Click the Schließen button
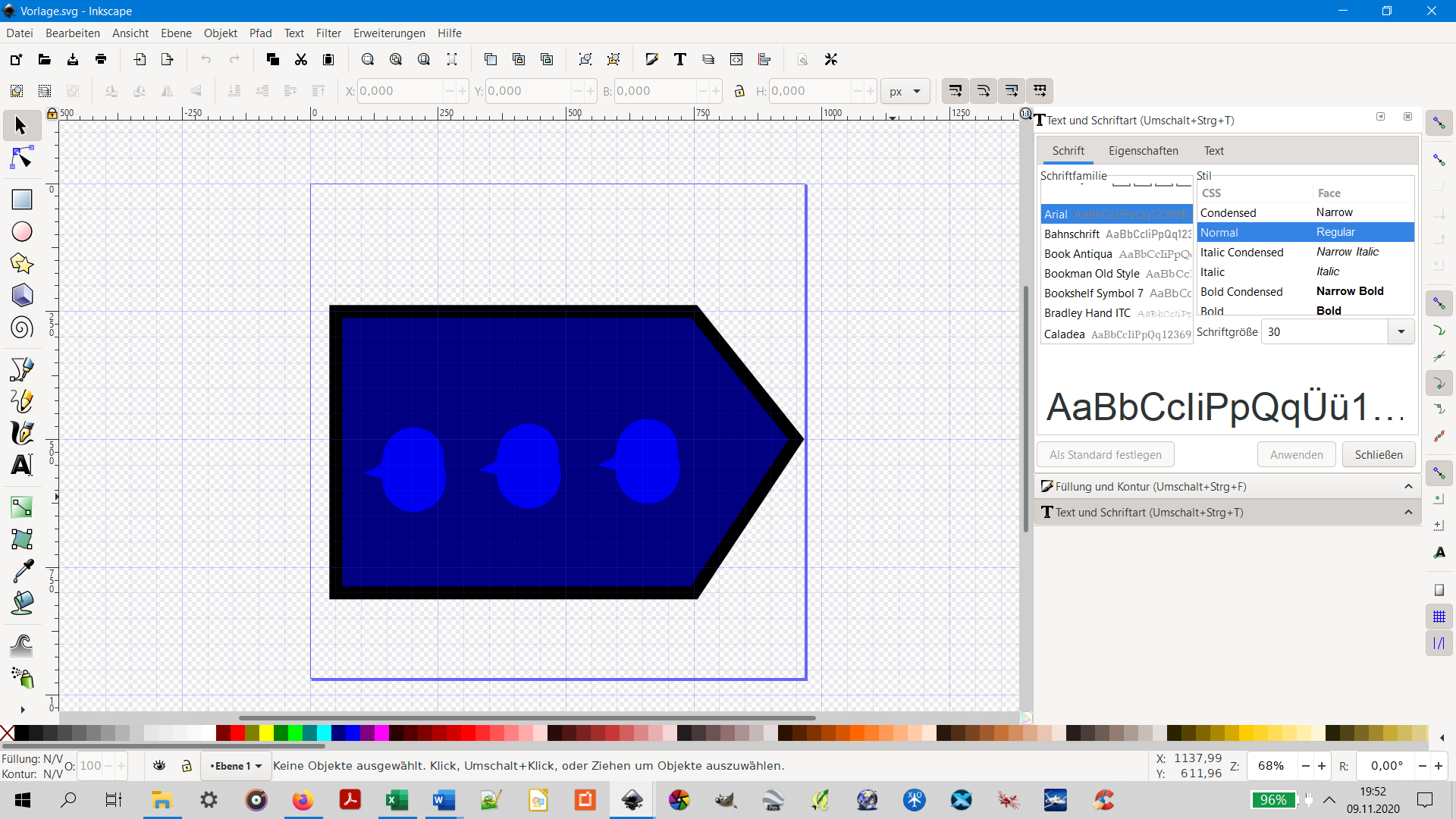Screen dimensions: 1456x819 coord(1378,455)
